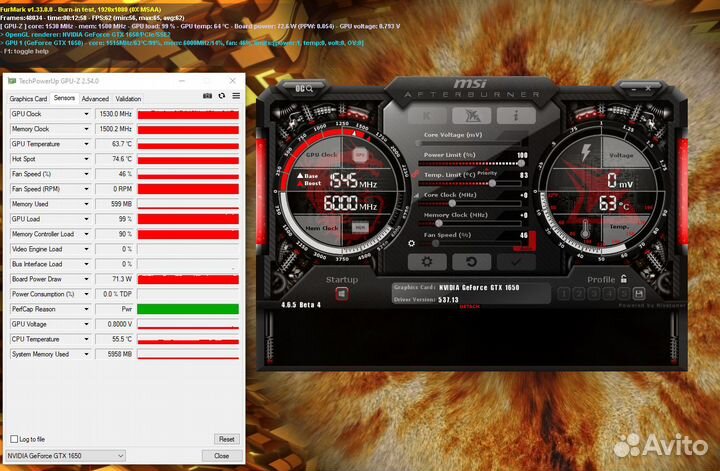
Task: Click the Kombustor K button in Afterburner
Action: (427, 116)
